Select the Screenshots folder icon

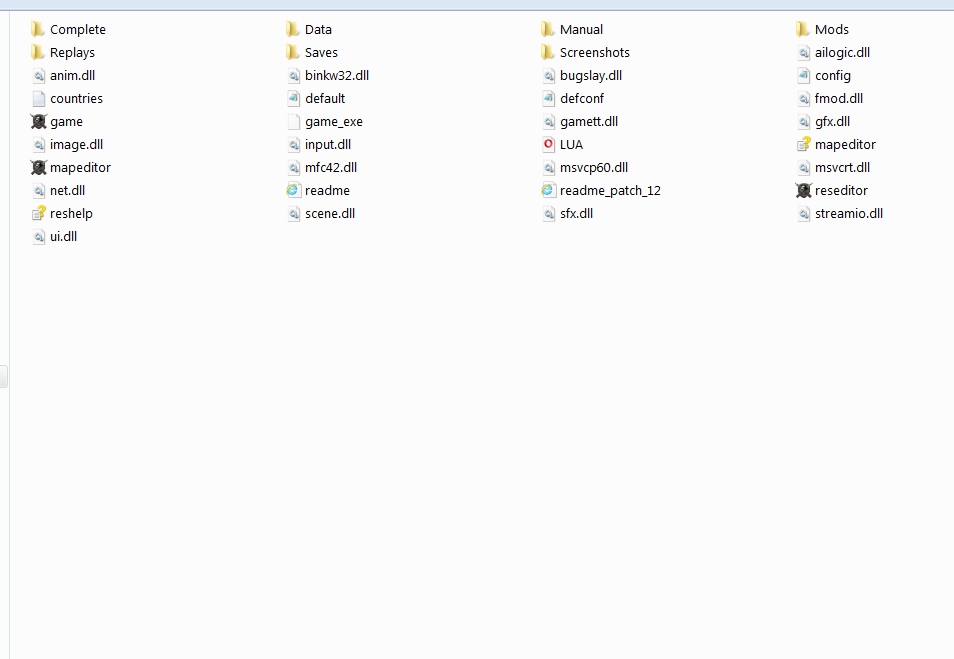click(x=548, y=52)
